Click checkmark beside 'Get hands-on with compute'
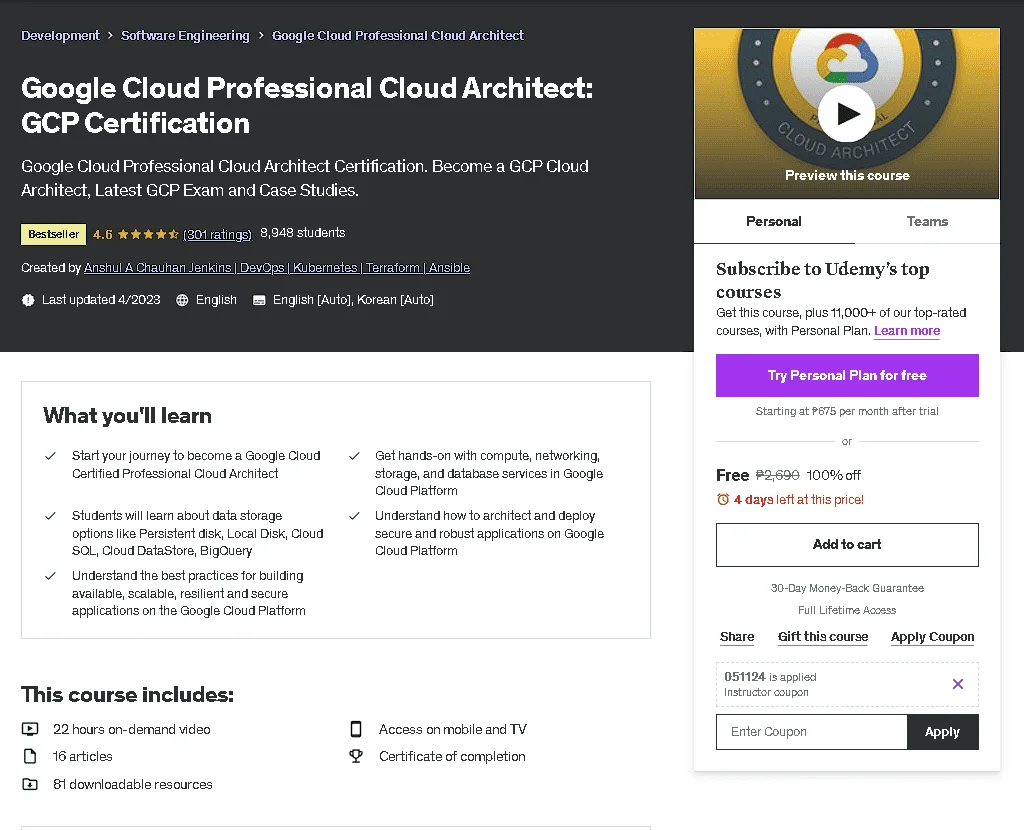The width and height of the screenshot is (1024, 830). pyautogui.click(x=354, y=456)
